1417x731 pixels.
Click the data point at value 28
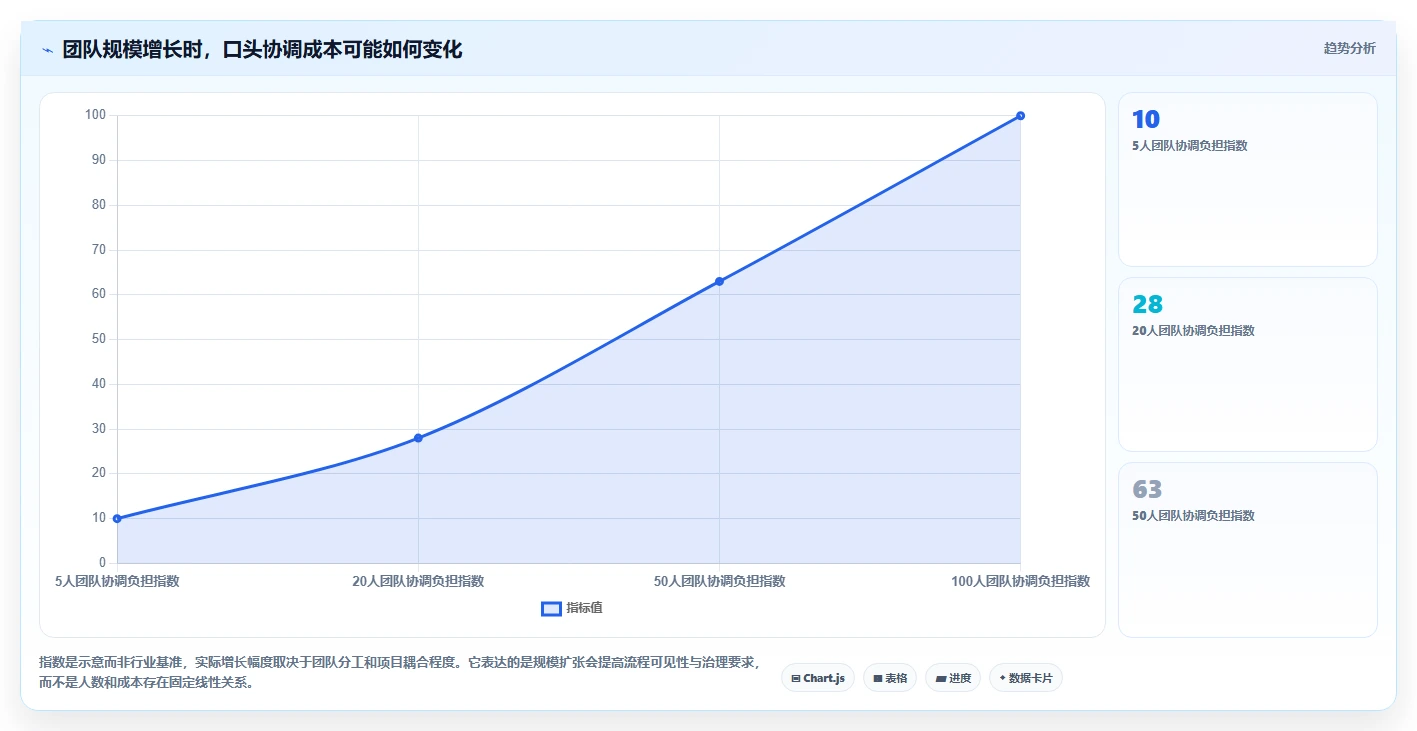[418, 438]
